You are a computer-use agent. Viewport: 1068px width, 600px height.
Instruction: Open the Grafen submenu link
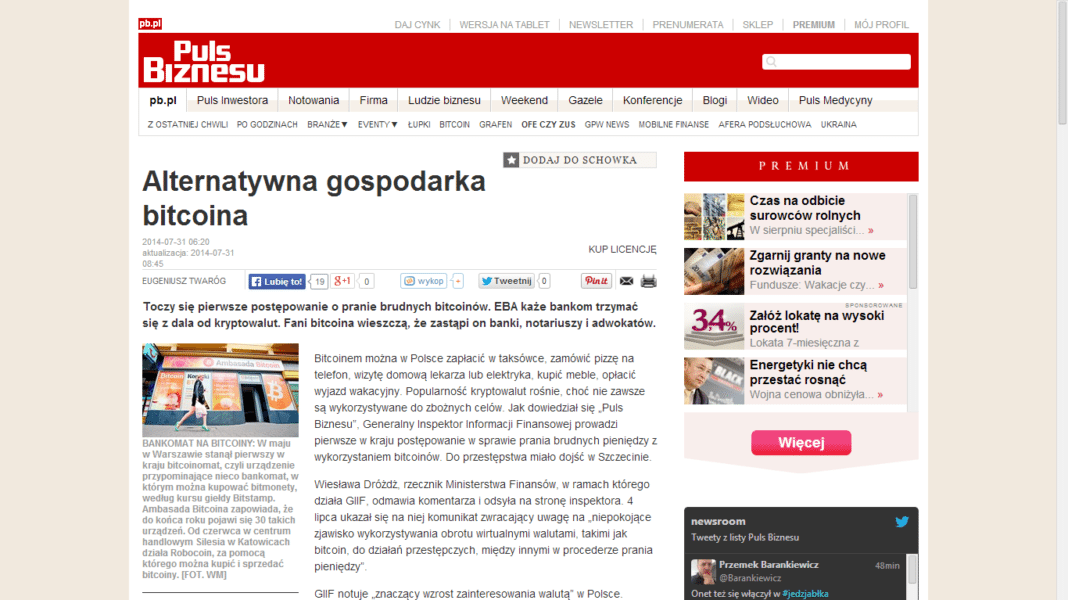495,125
